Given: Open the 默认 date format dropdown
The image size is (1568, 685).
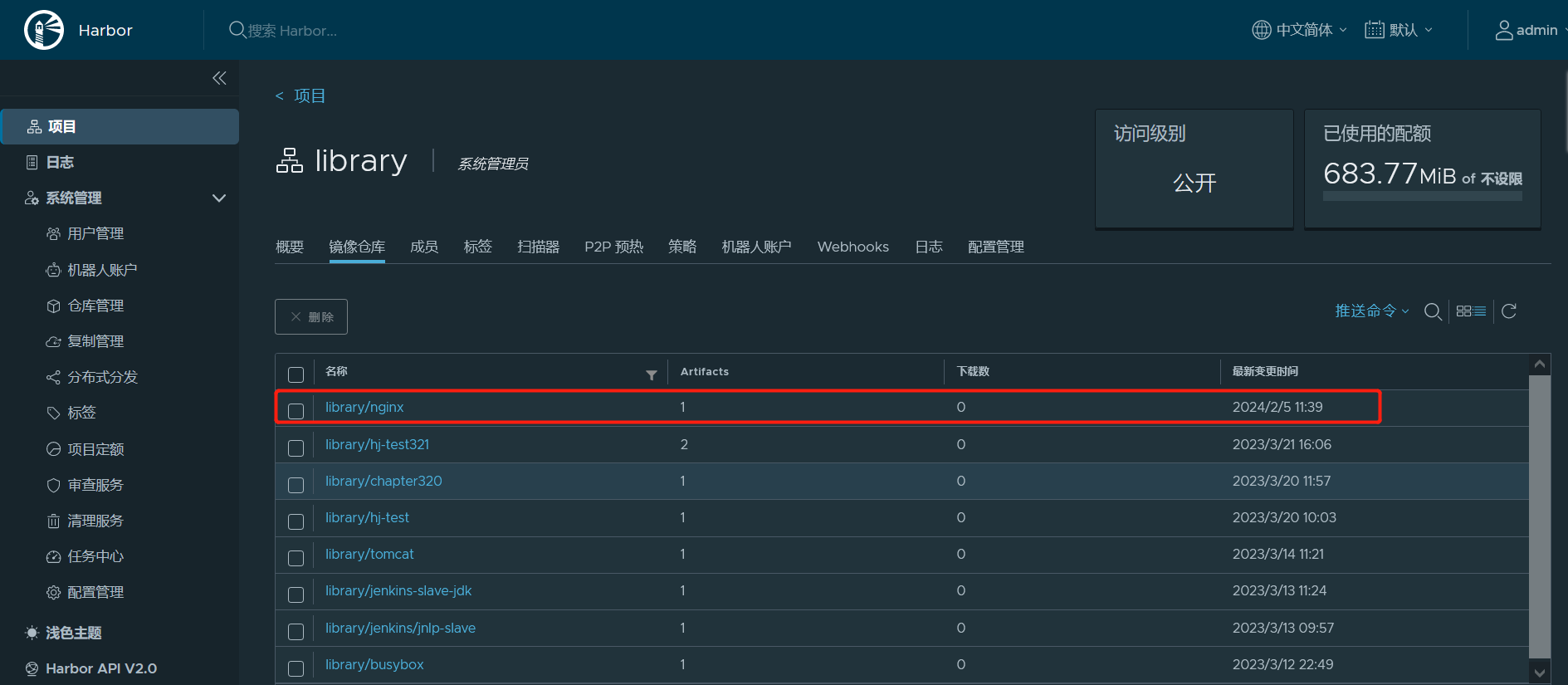Looking at the screenshot, I should (1399, 30).
